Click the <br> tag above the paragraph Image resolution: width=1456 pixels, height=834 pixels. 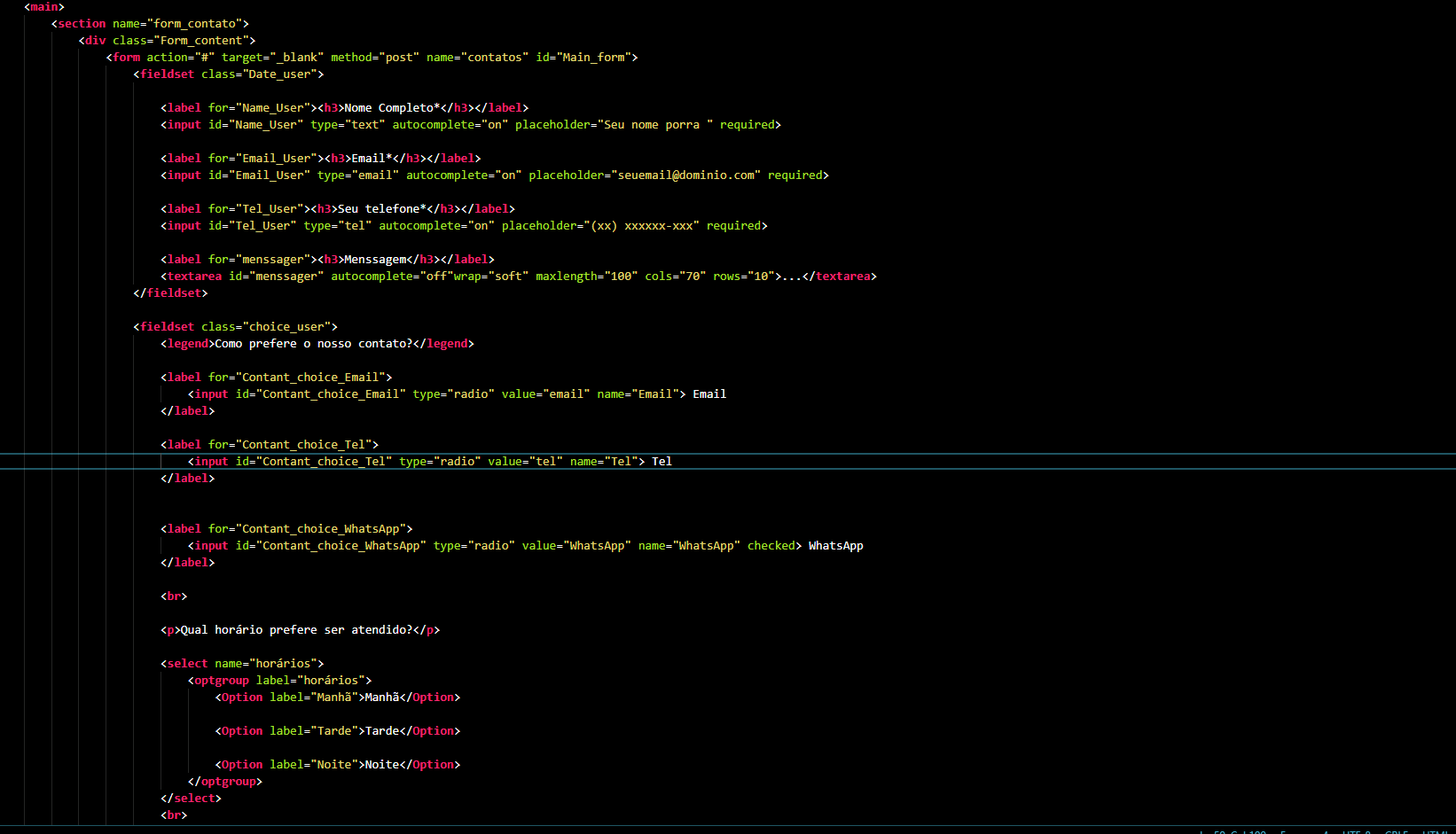174,596
